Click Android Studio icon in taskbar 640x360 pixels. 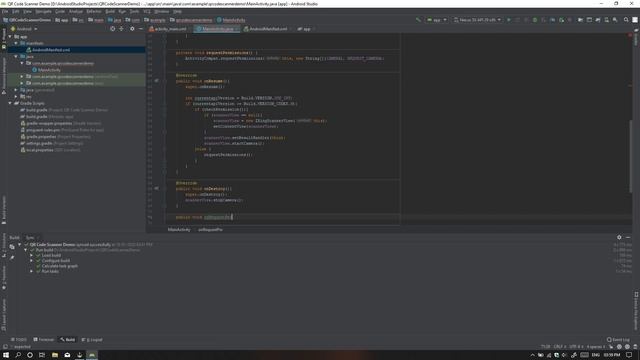92,355
